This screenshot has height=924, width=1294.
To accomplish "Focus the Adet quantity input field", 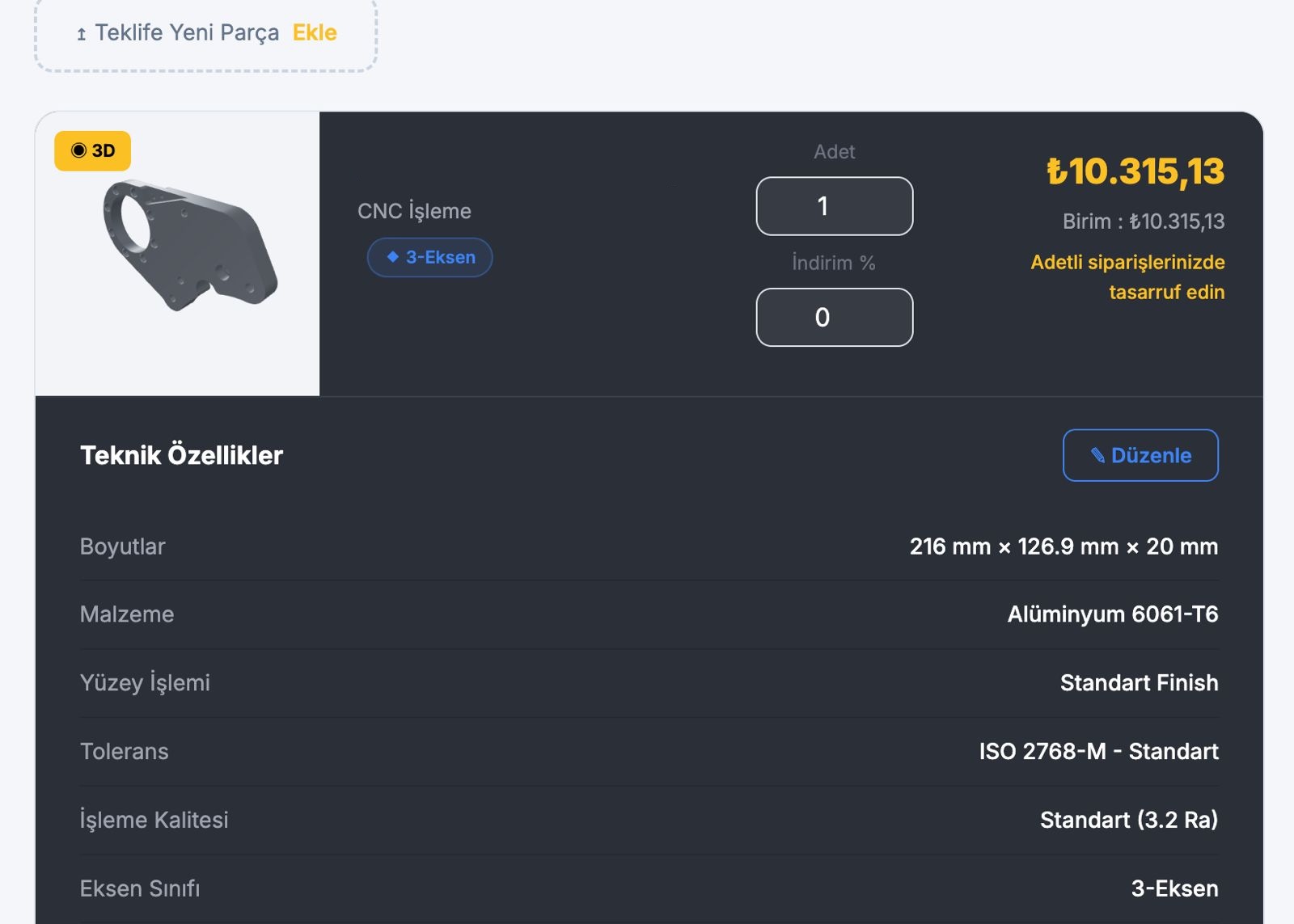I will [x=835, y=206].
